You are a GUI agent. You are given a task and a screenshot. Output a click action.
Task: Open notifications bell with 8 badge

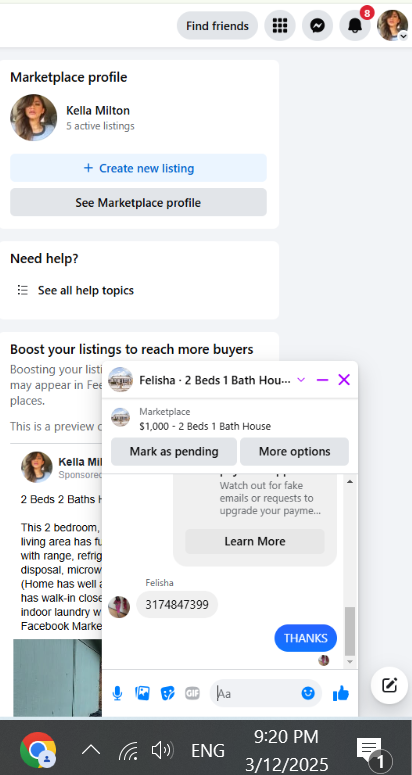click(x=355, y=26)
